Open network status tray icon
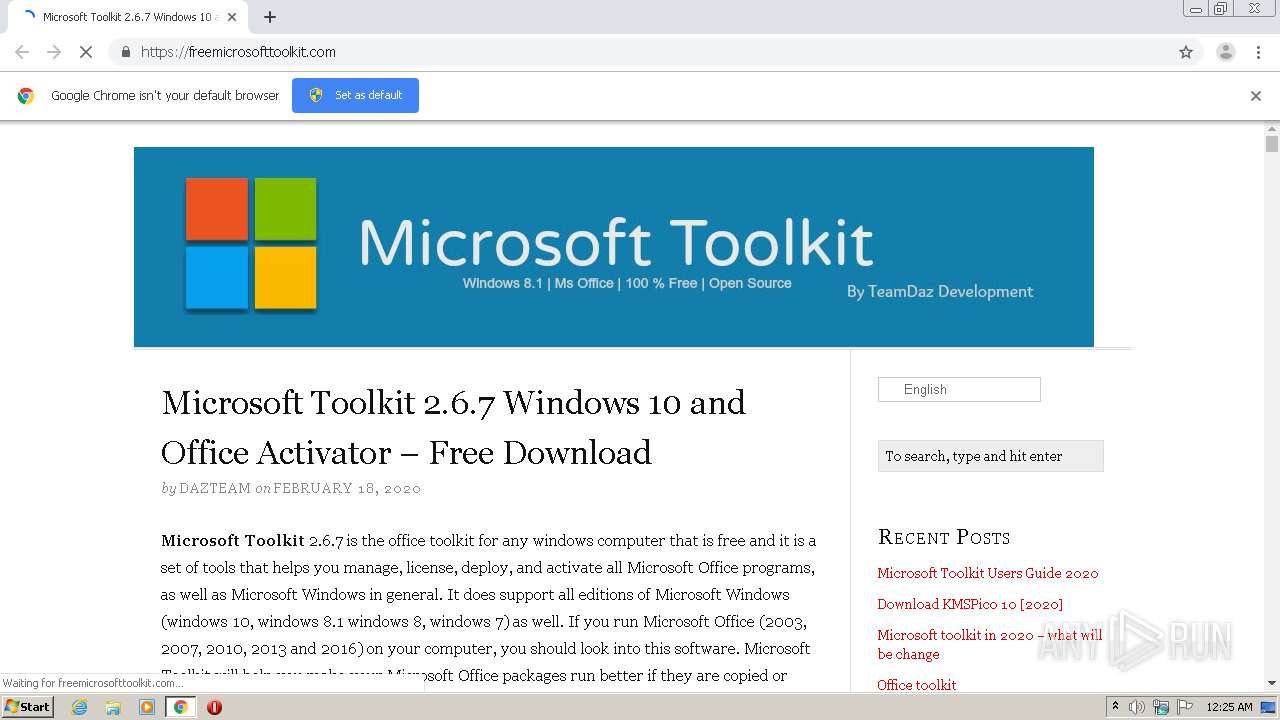 pyautogui.click(x=1161, y=707)
